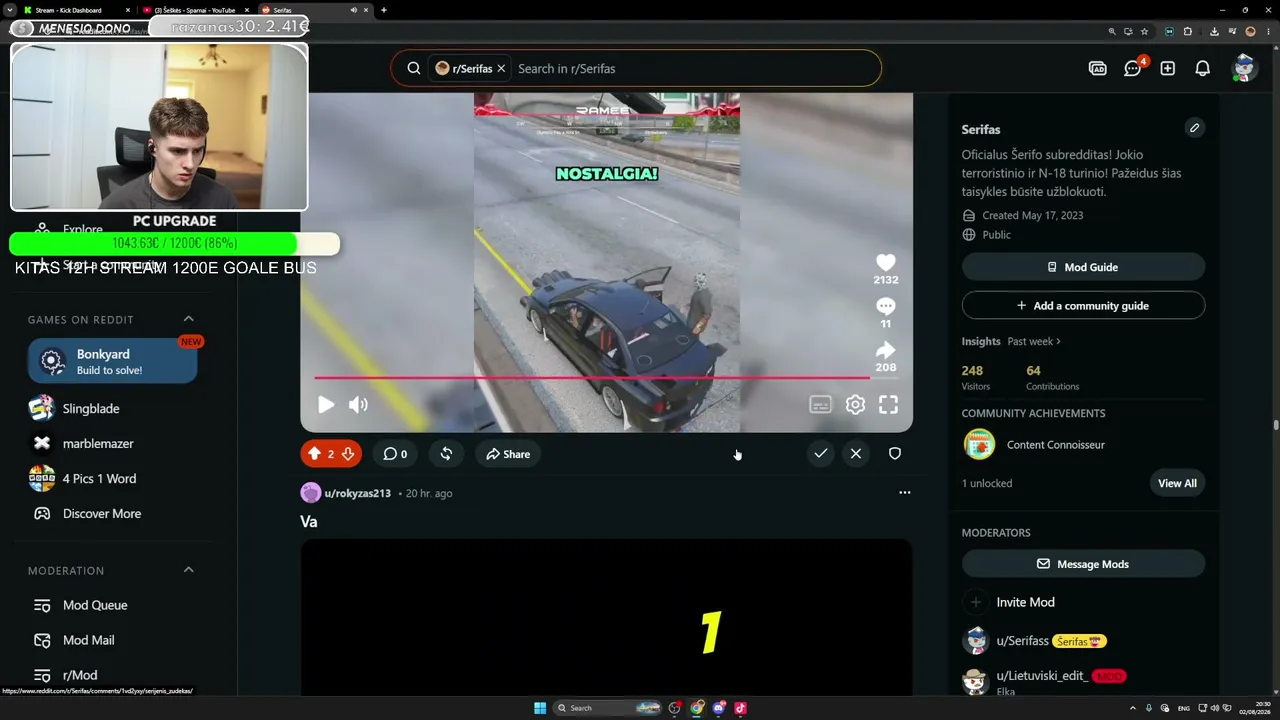1280x720 pixels.
Task: Play the NOSTALGIA video
Action: [x=326, y=405]
